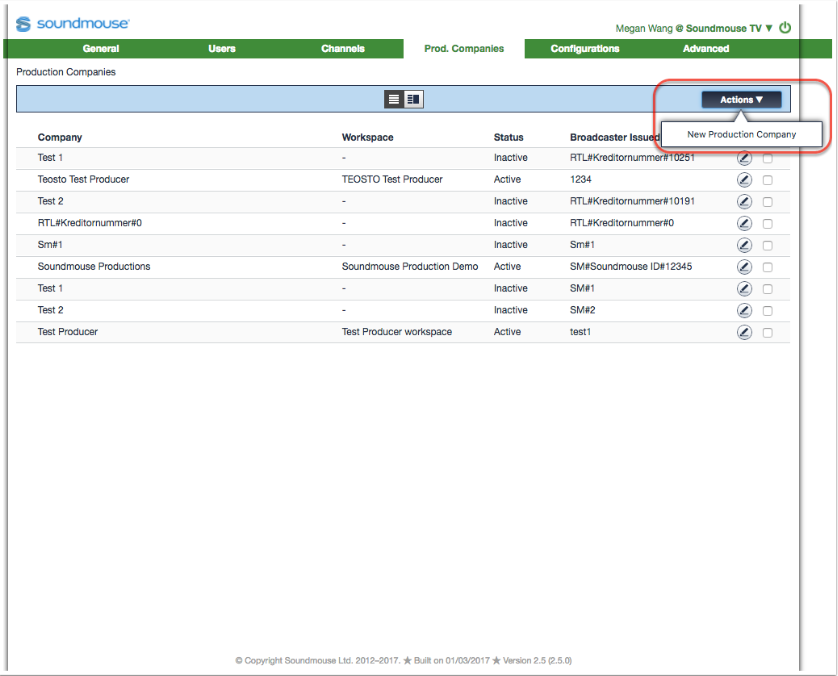Open the Configurations tab
Screen dimensions: 838x676
pyautogui.click(x=585, y=49)
